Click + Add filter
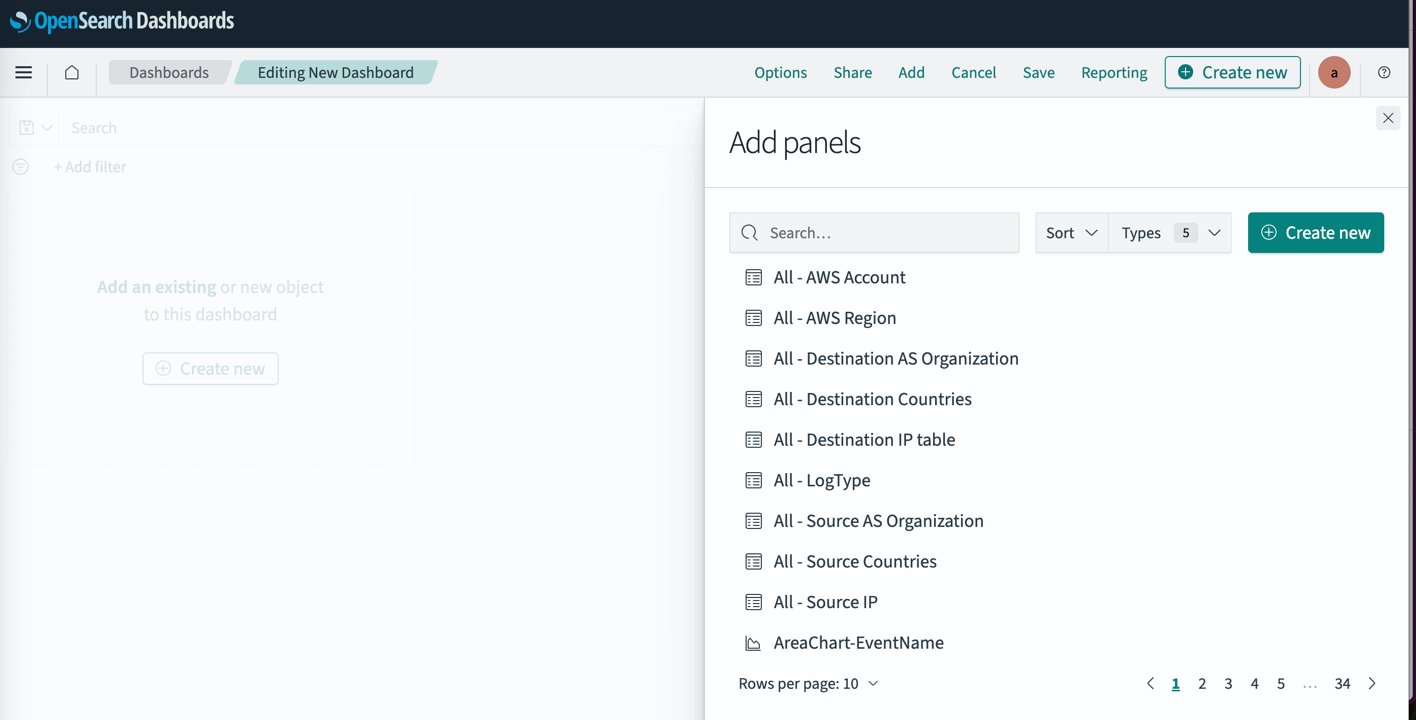 coord(90,167)
